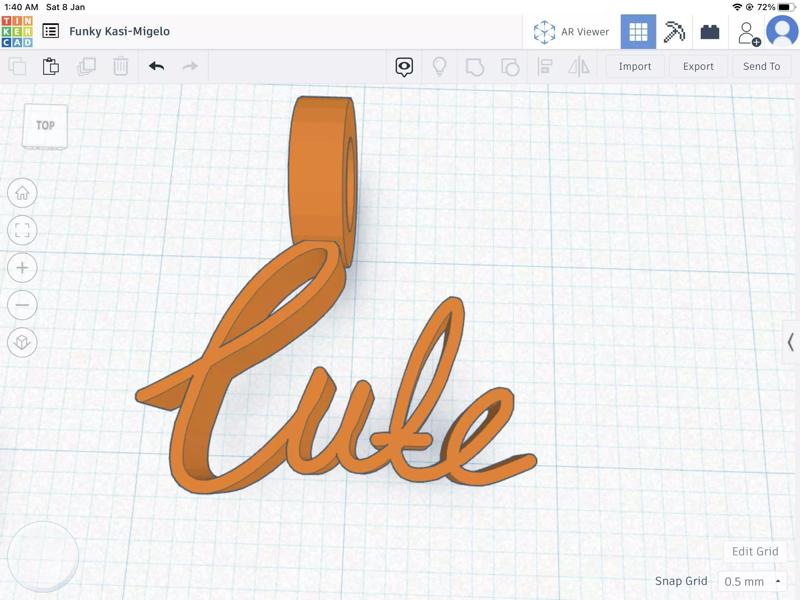Click the Export button
800x600 pixels.
click(x=698, y=66)
